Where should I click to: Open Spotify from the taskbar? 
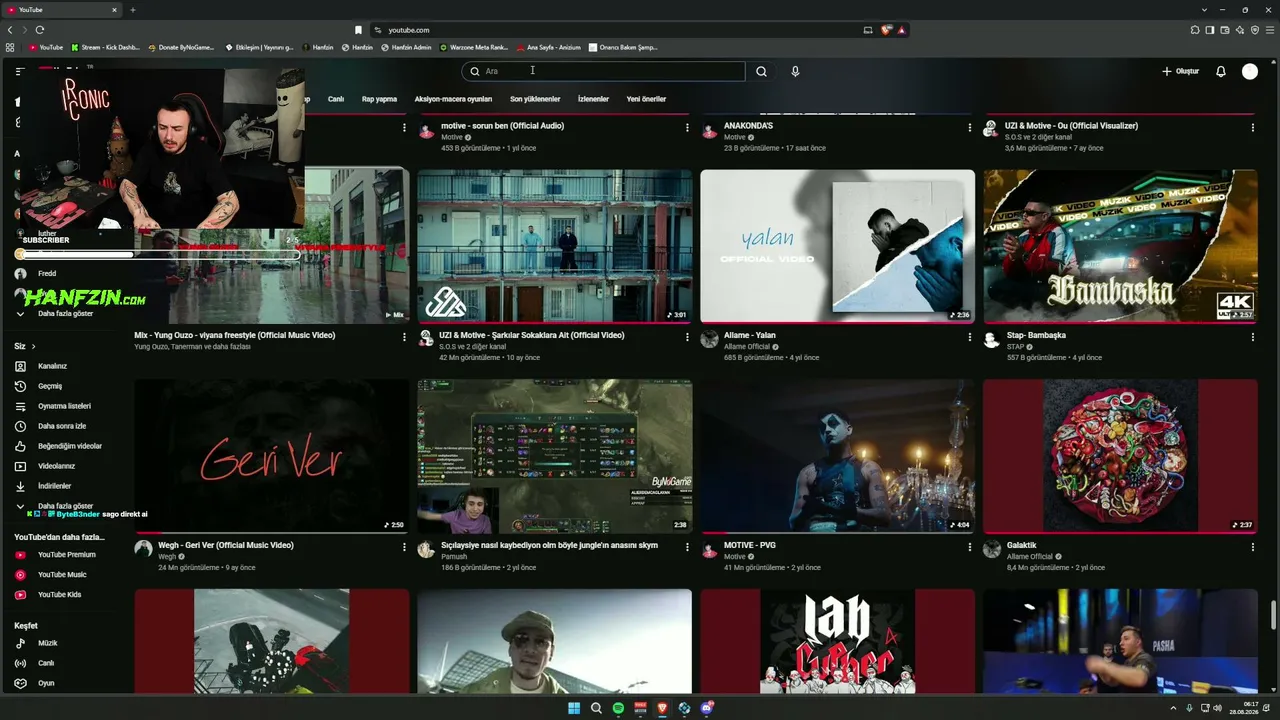pos(618,708)
